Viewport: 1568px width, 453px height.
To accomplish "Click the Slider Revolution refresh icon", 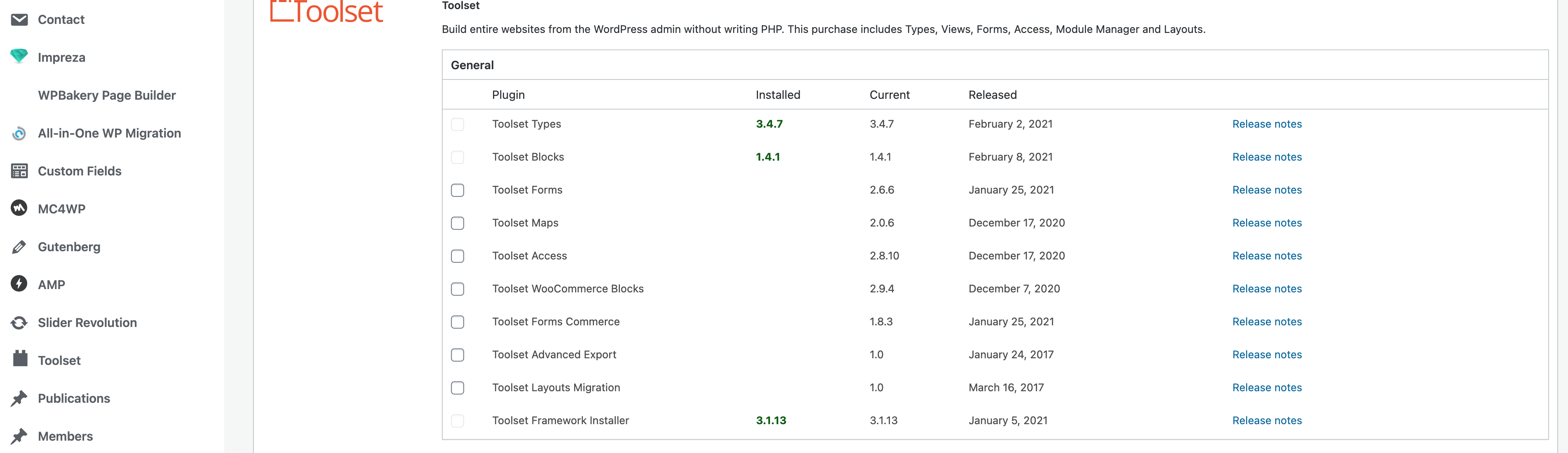I will coord(19,322).
